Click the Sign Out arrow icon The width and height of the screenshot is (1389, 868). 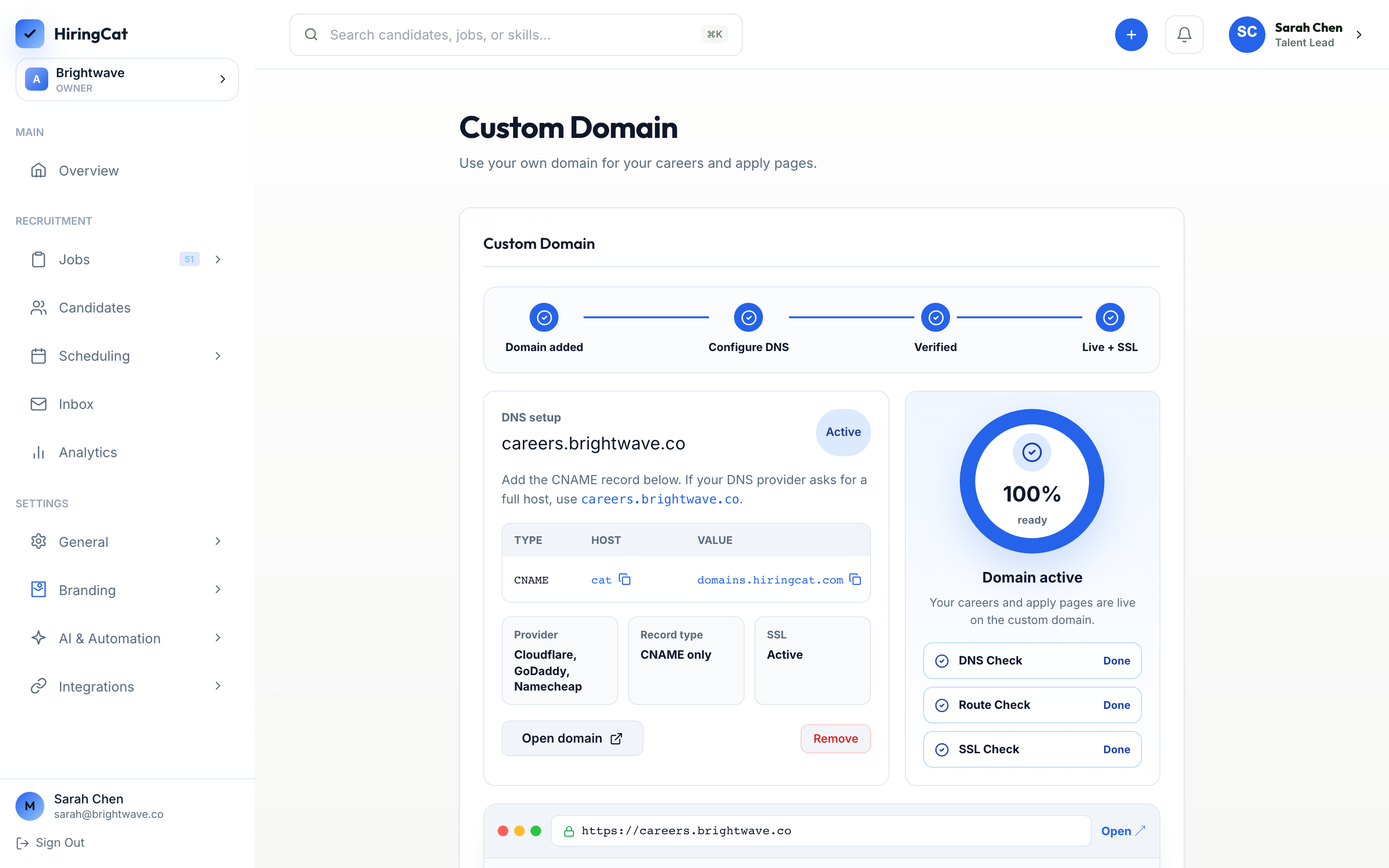pyautogui.click(x=22, y=843)
